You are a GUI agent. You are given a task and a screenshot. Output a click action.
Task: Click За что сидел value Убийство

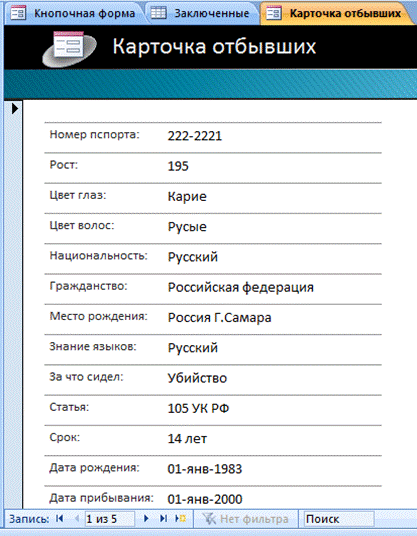[x=197, y=378]
